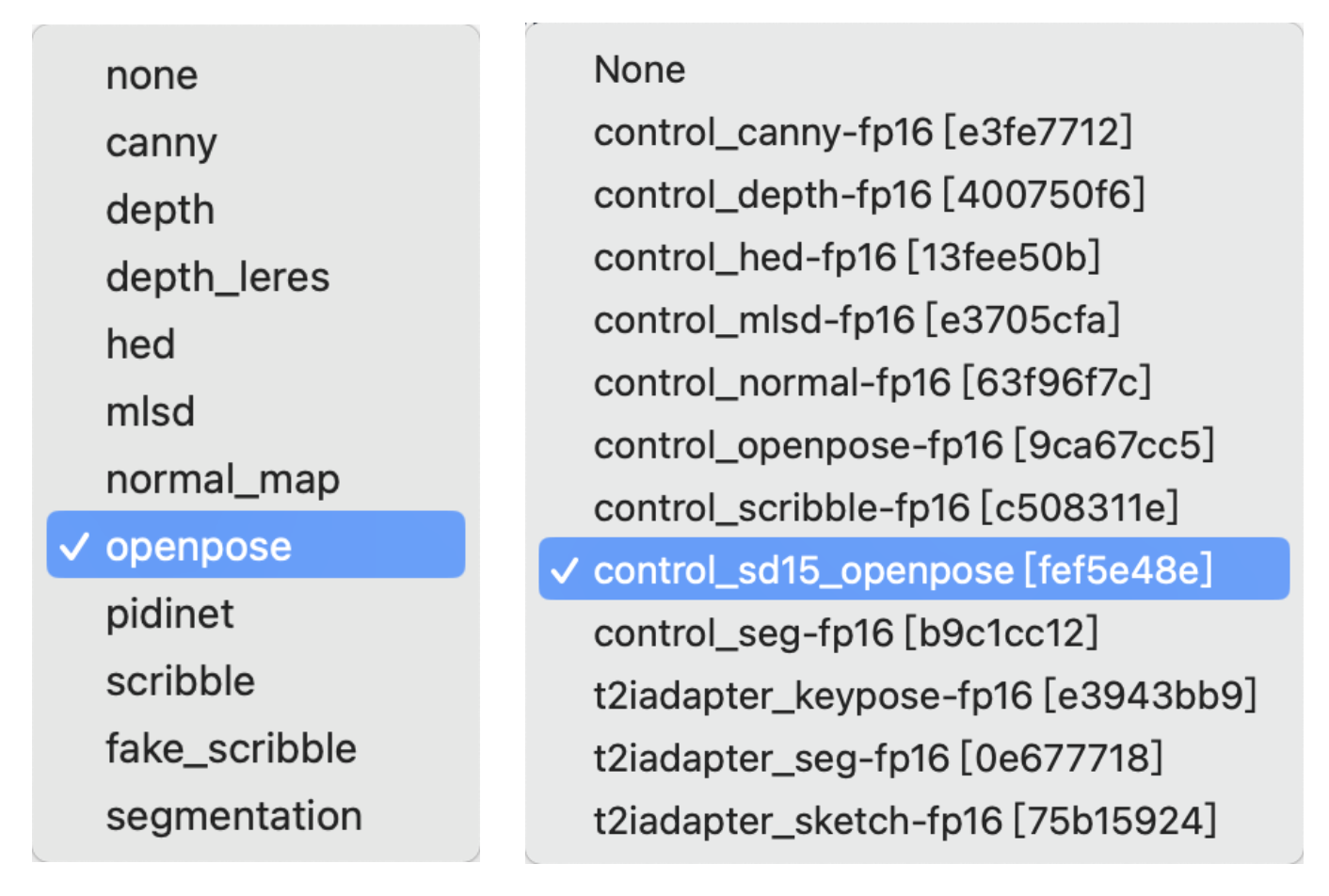
Task: Choose depth_leres from the preprocessor list
Action: 217,276
